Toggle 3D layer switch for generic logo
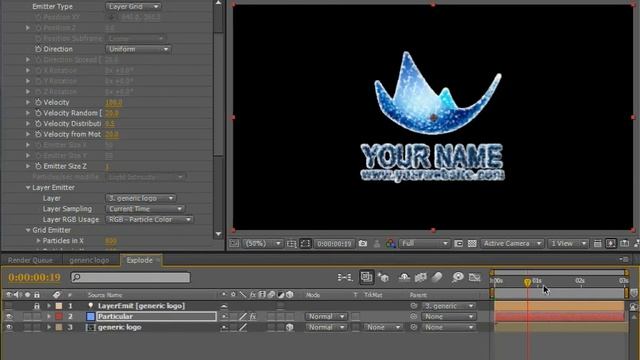640x360 pixels. click(x=289, y=327)
